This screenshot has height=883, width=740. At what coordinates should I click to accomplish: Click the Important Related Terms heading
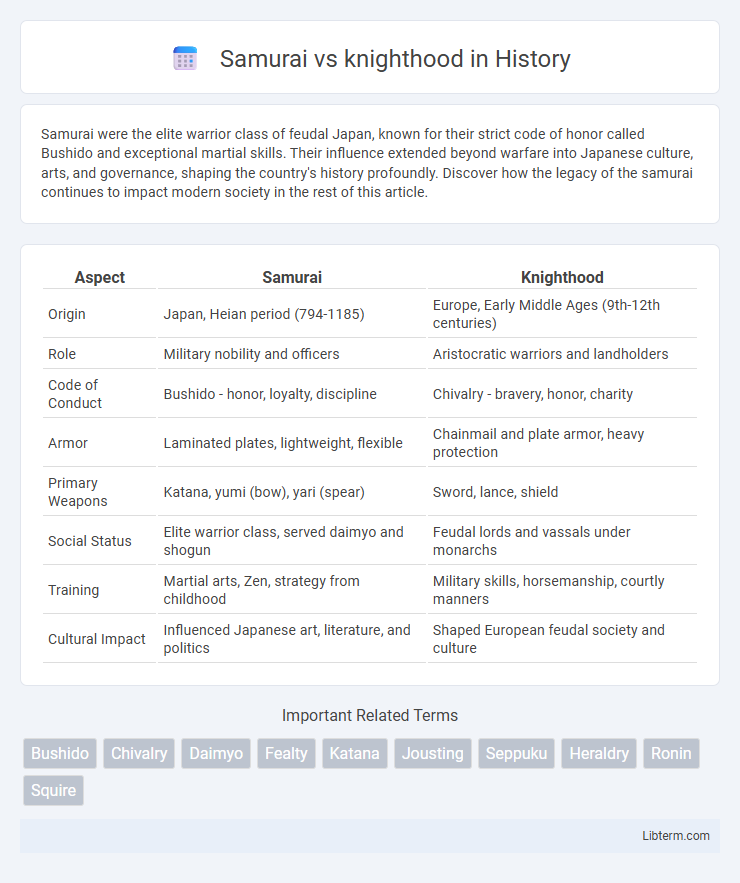[x=370, y=715]
